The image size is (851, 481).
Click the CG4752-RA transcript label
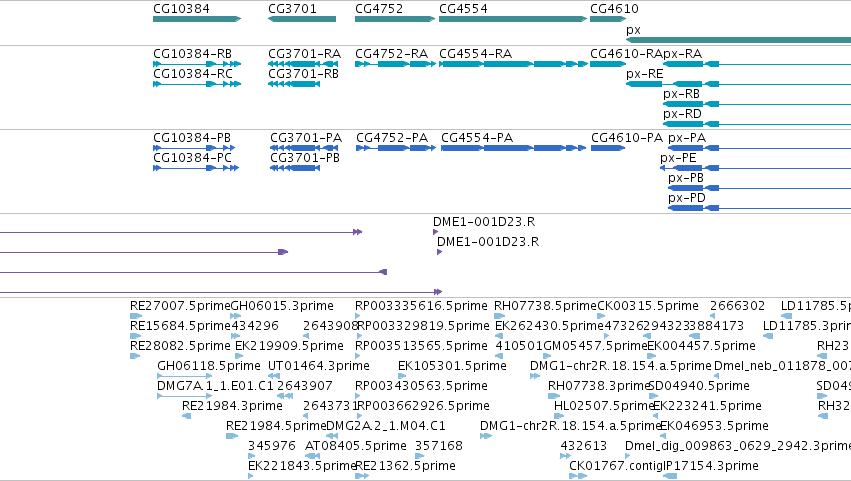391,54
